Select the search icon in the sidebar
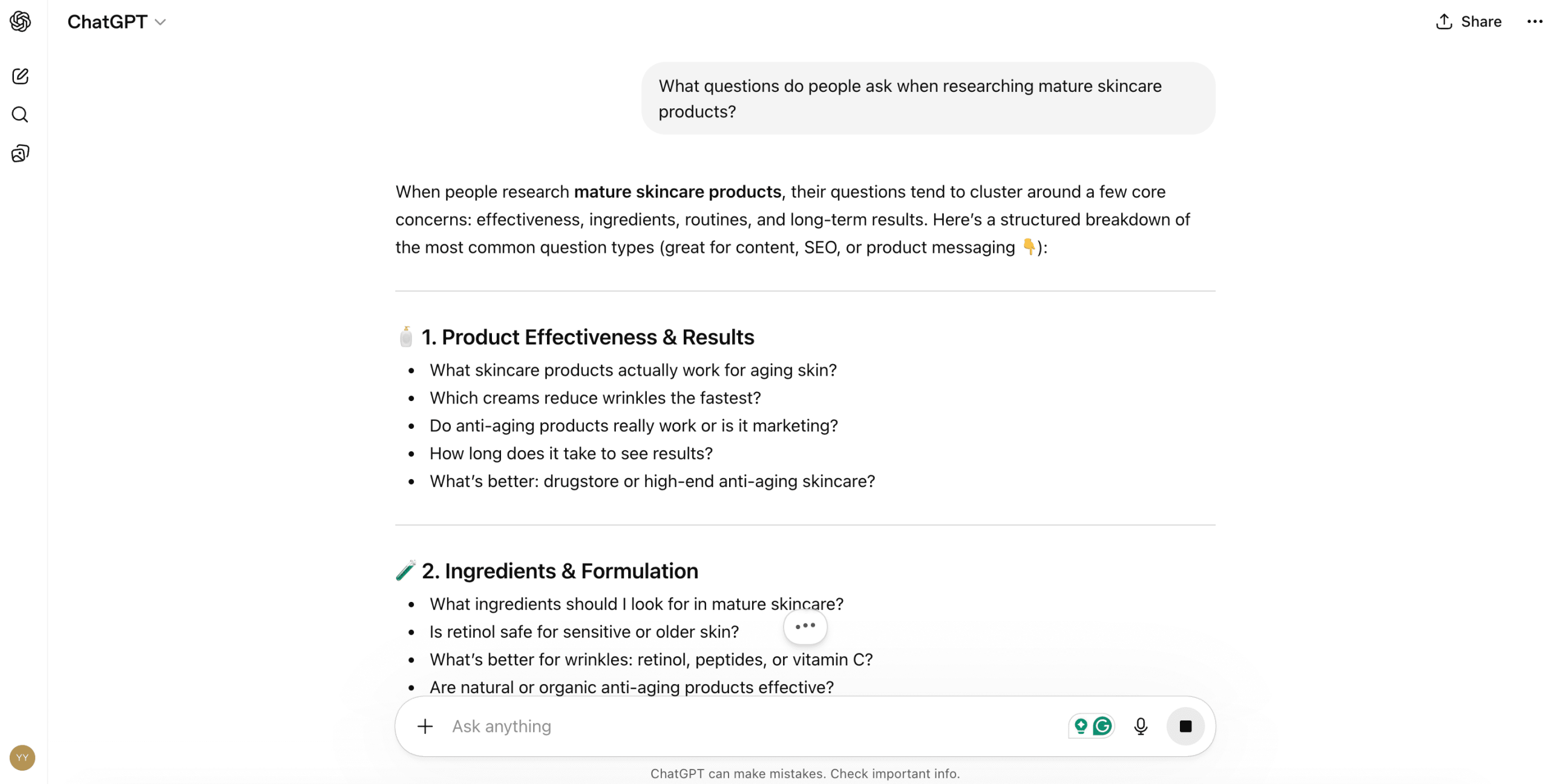The width and height of the screenshot is (1549, 784). [x=21, y=114]
